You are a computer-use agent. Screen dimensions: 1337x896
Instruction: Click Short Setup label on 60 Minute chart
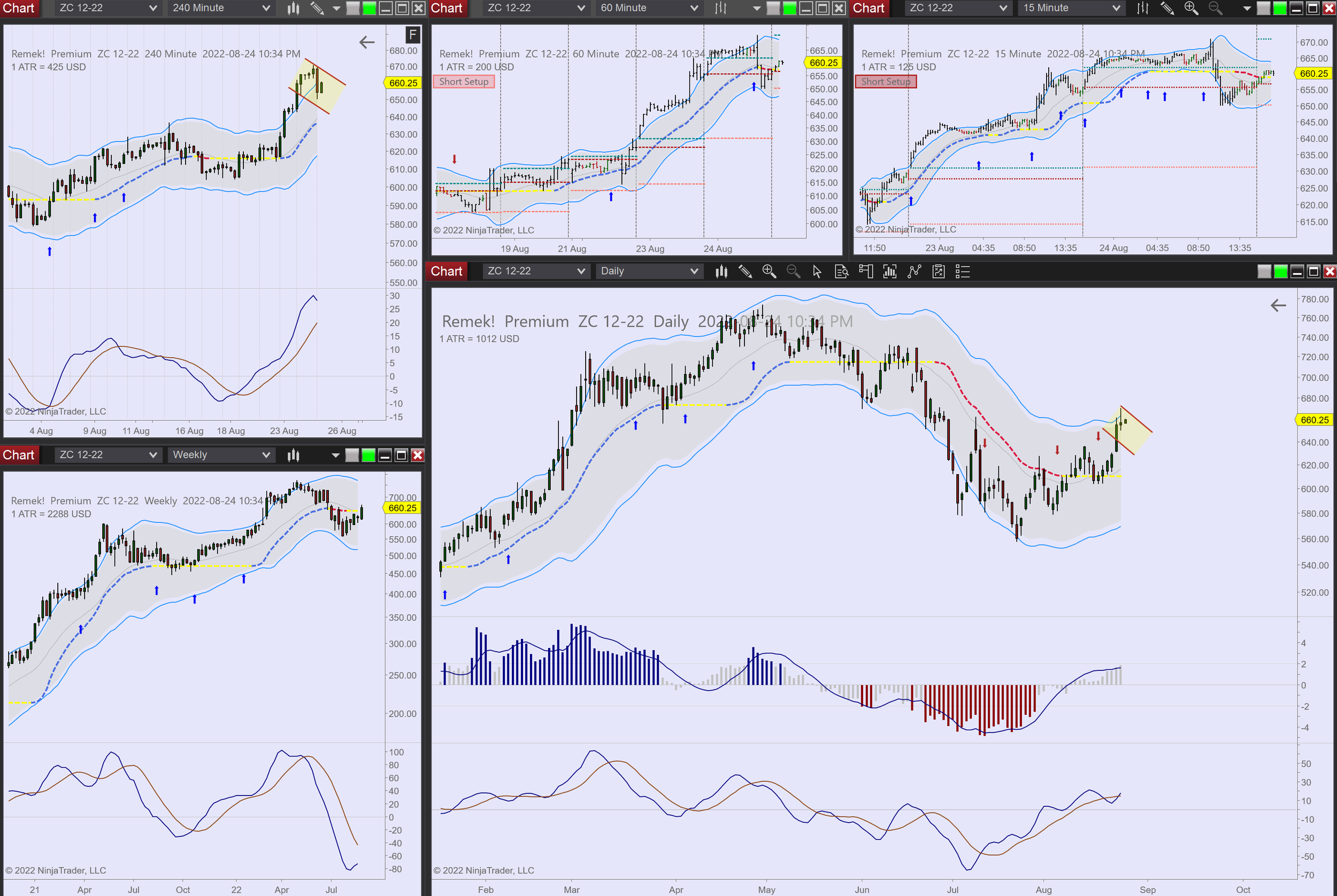[464, 82]
